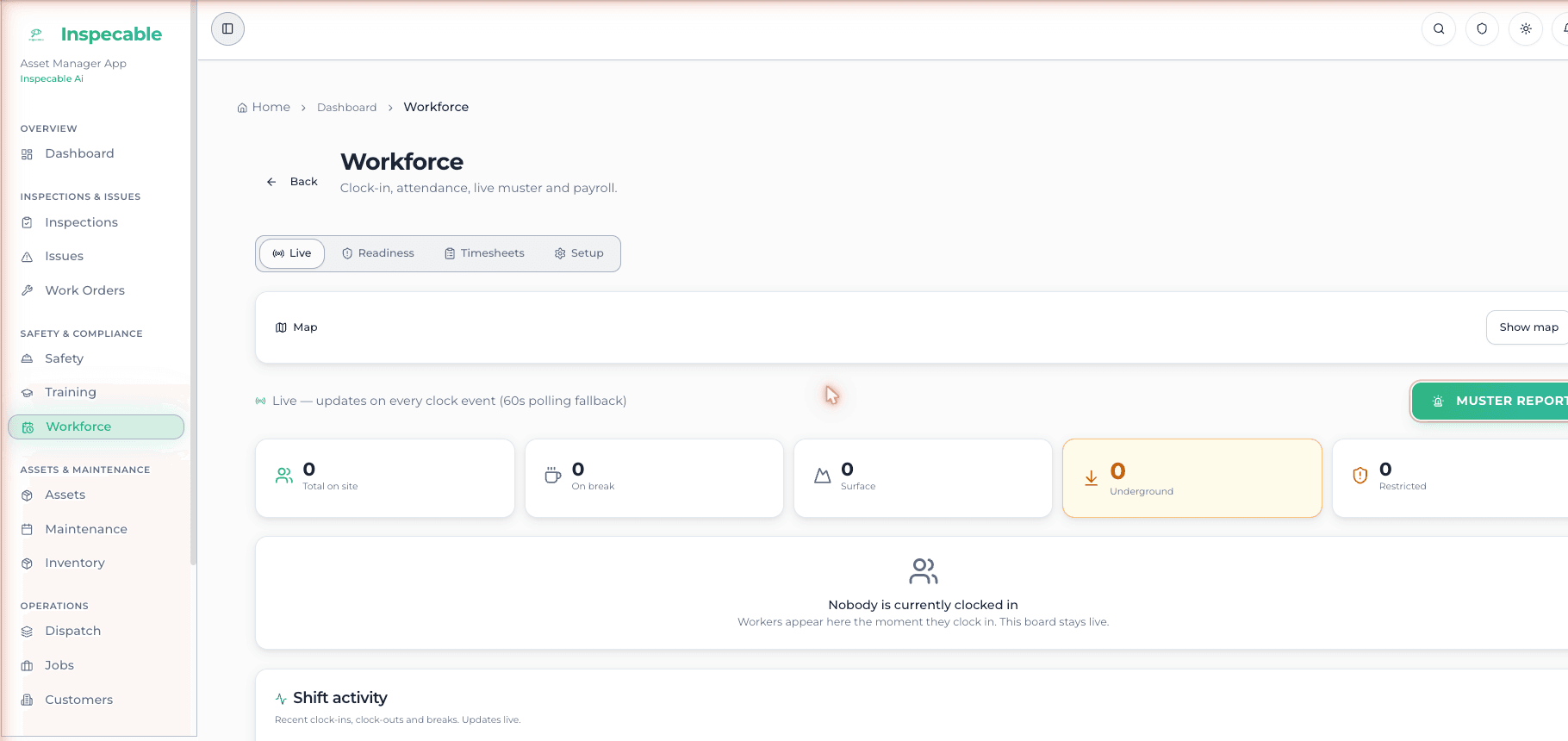This screenshot has width=1568, height=741.
Task: Click the Muster Report button
Action: pyautogui.click(x=1490, y=402)
